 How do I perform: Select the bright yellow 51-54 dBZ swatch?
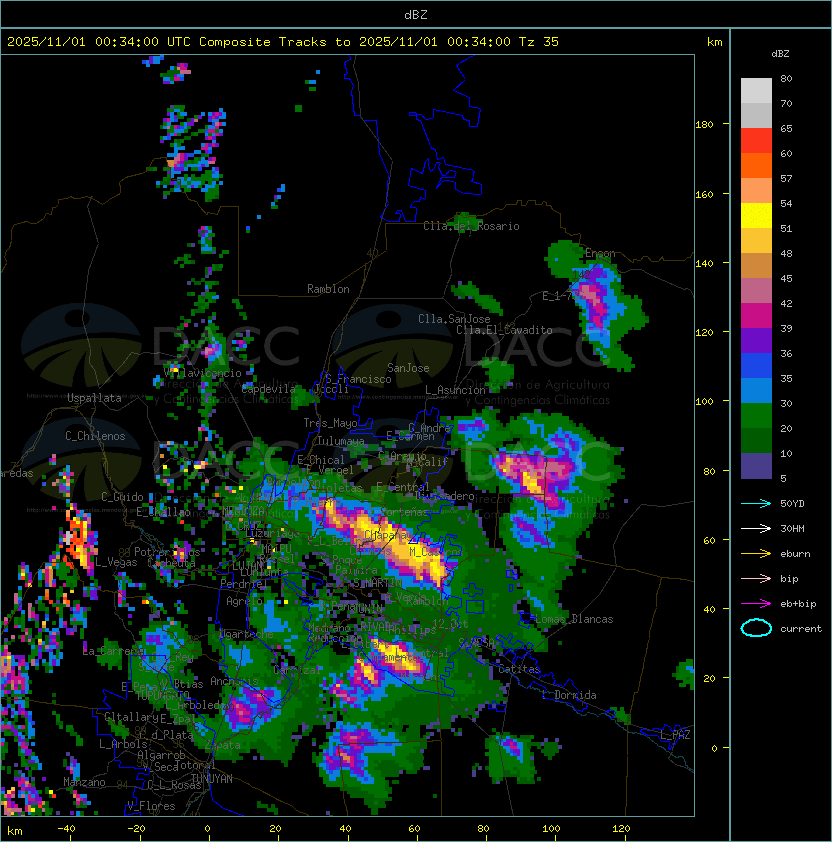[x=756, y=216]
